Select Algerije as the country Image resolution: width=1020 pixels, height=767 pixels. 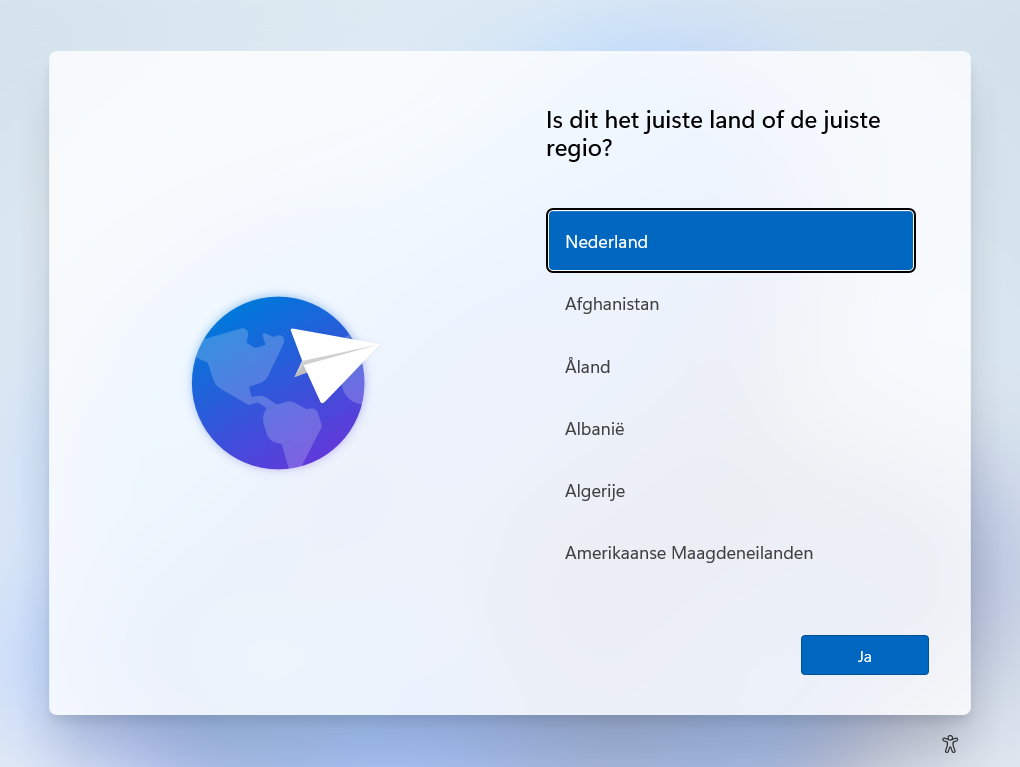[731, 491]
